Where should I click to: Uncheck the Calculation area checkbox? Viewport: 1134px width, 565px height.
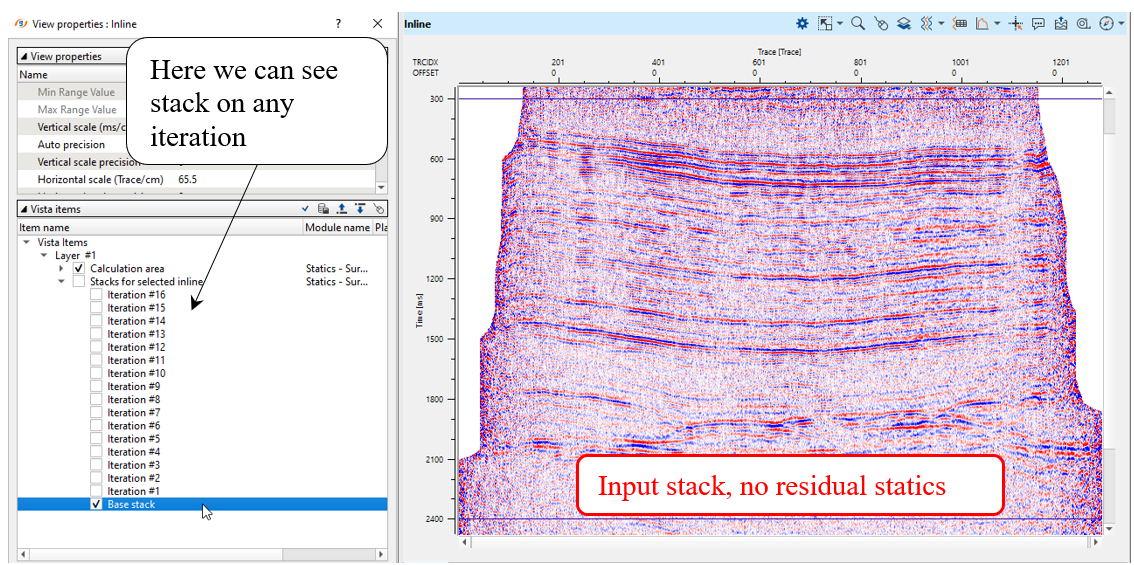point(79,269)
